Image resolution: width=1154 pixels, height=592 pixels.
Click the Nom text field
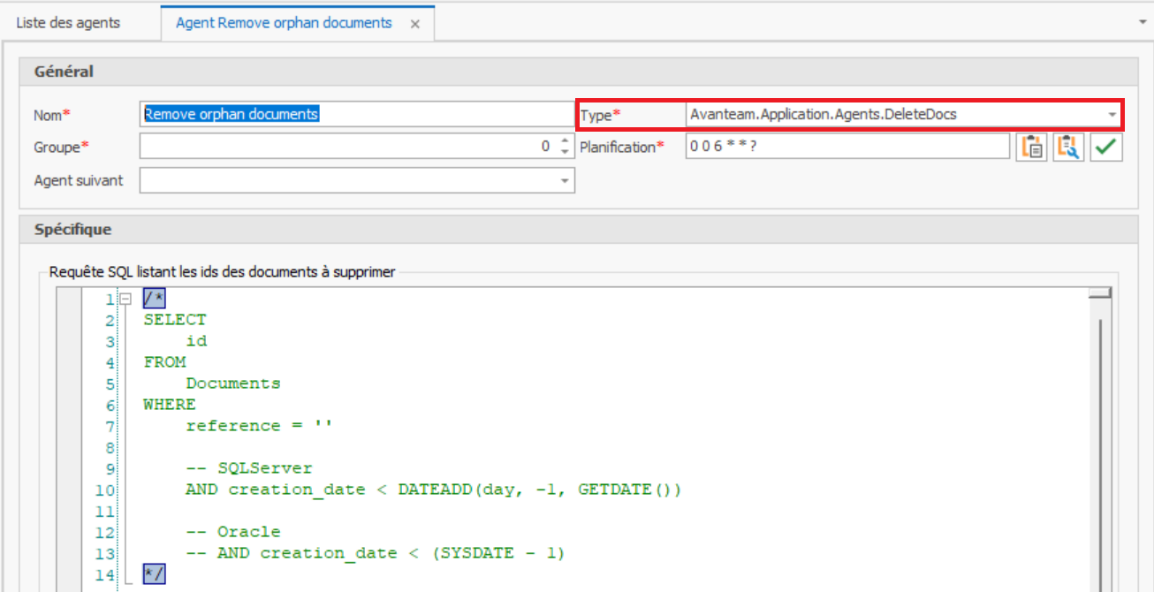tap(357, 114)
